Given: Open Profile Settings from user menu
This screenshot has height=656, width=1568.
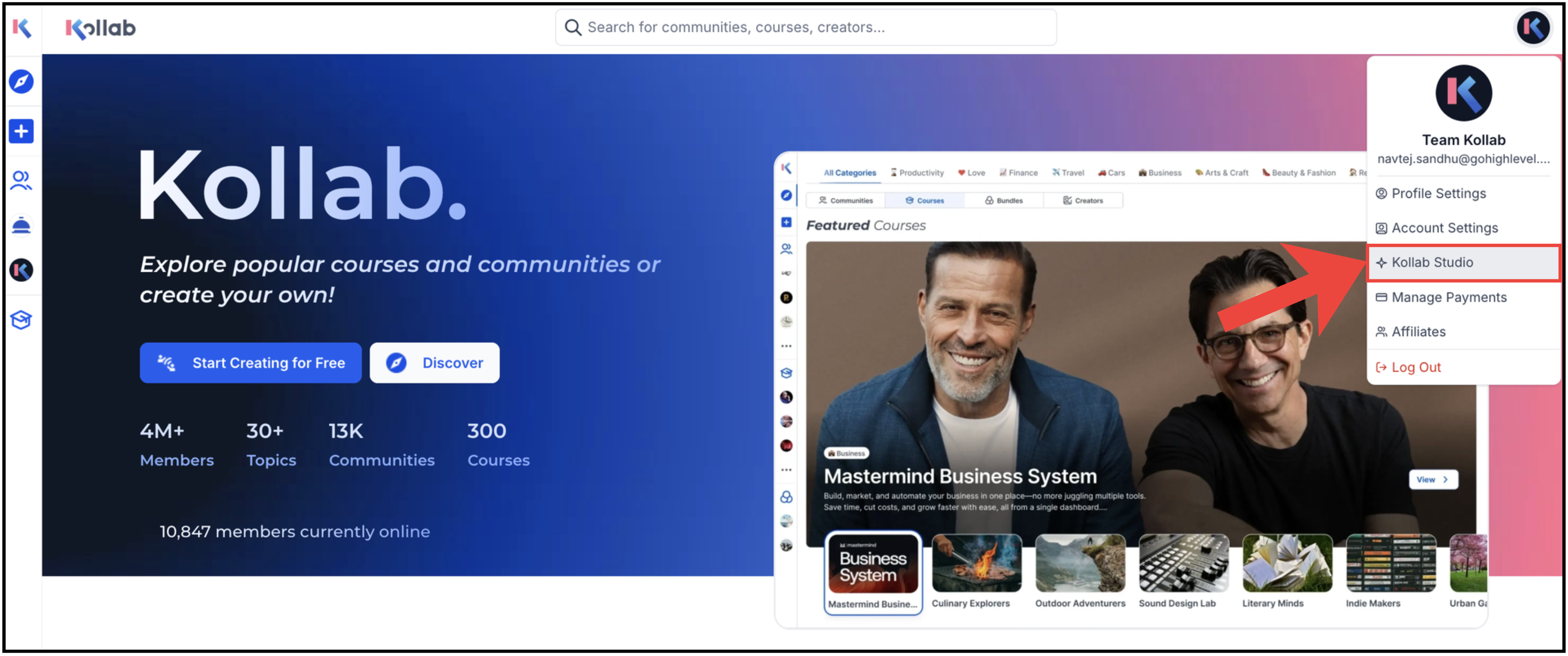Looking at the screenshot, I should click(1438, 194).
